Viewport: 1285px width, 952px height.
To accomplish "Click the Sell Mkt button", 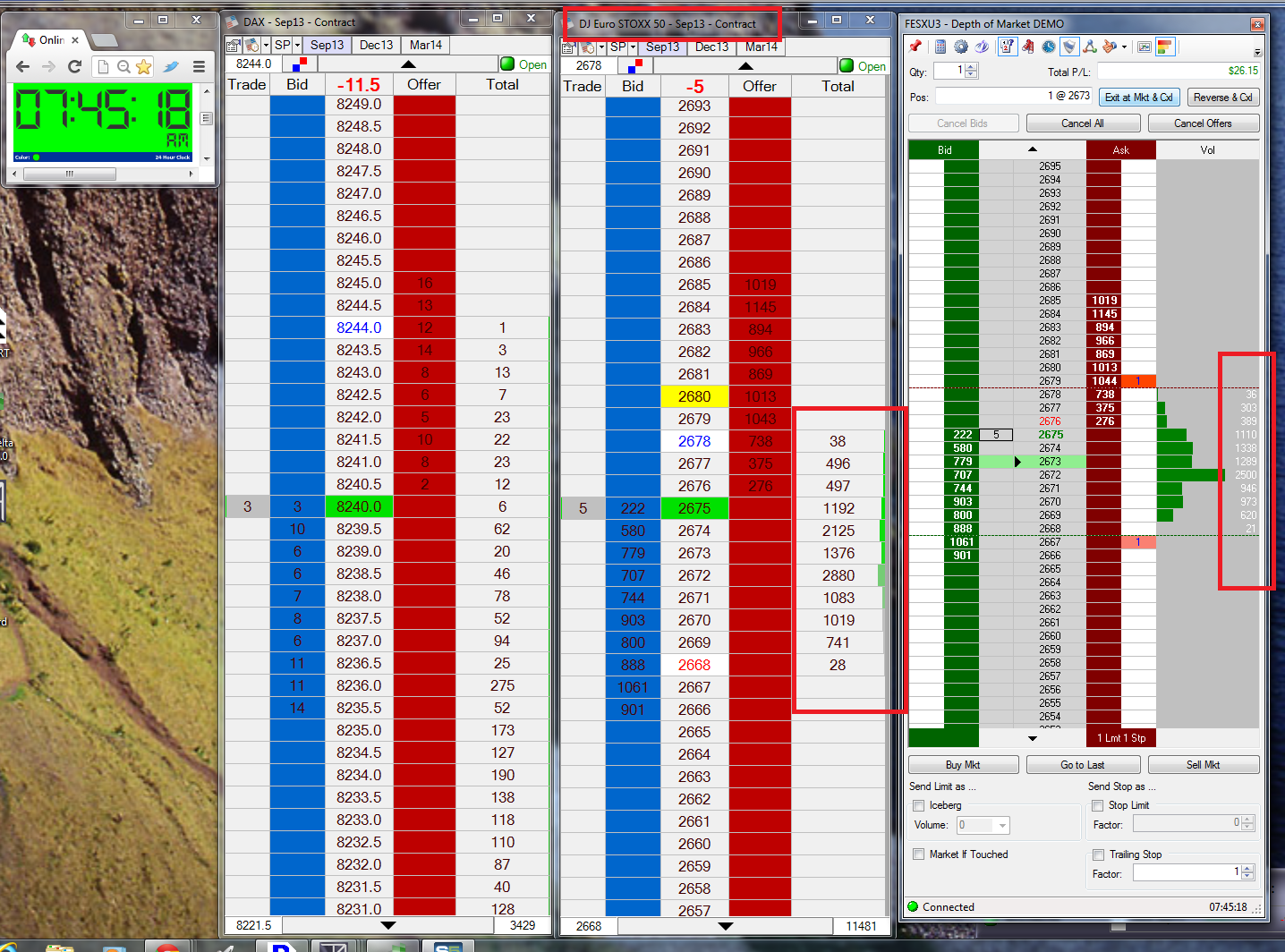I will point(1204,765).
